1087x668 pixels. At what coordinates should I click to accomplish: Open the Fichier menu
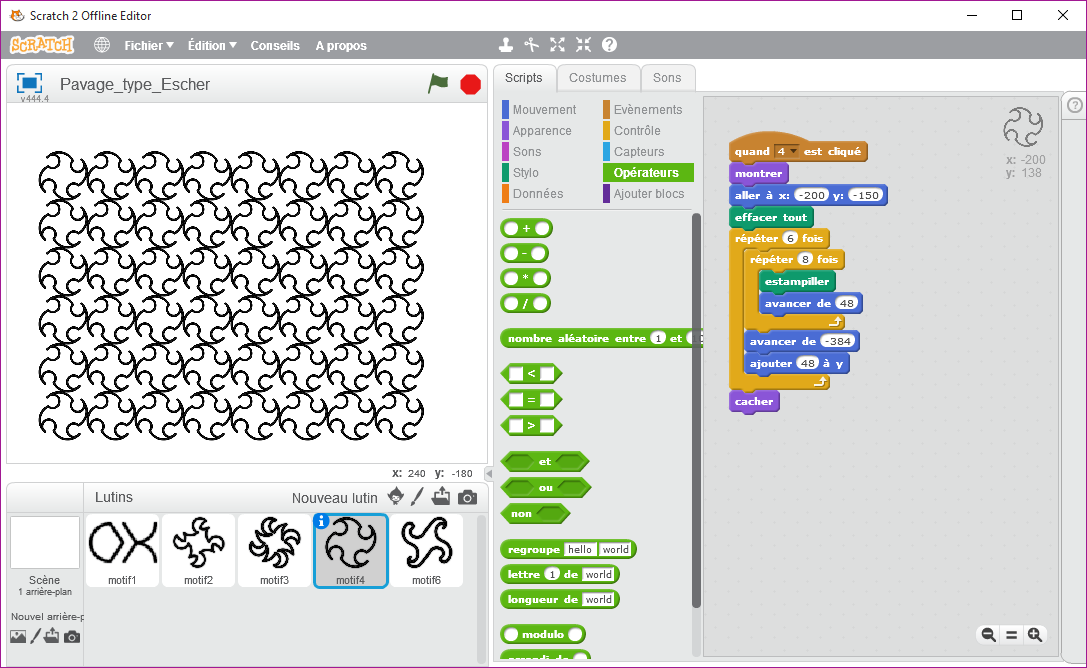148,45
